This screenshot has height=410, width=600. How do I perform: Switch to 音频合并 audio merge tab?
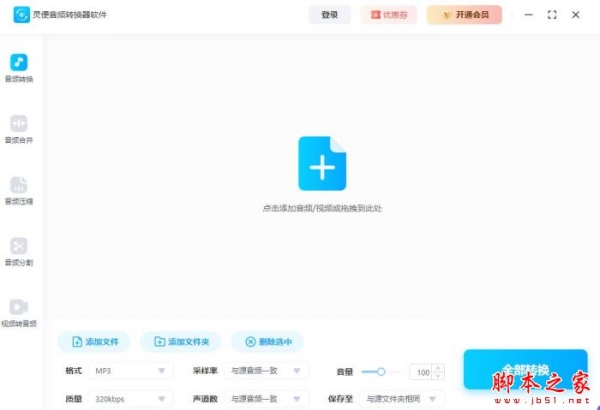(19, 129)
